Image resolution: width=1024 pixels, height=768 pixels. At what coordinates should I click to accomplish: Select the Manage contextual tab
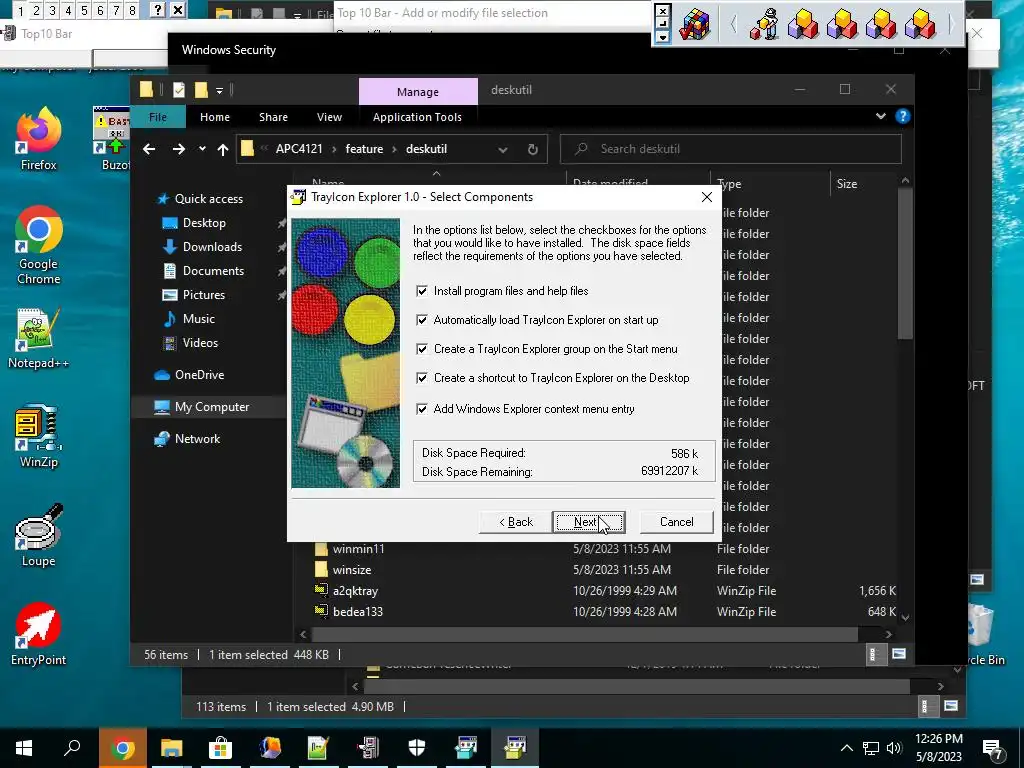coord(418,92)
